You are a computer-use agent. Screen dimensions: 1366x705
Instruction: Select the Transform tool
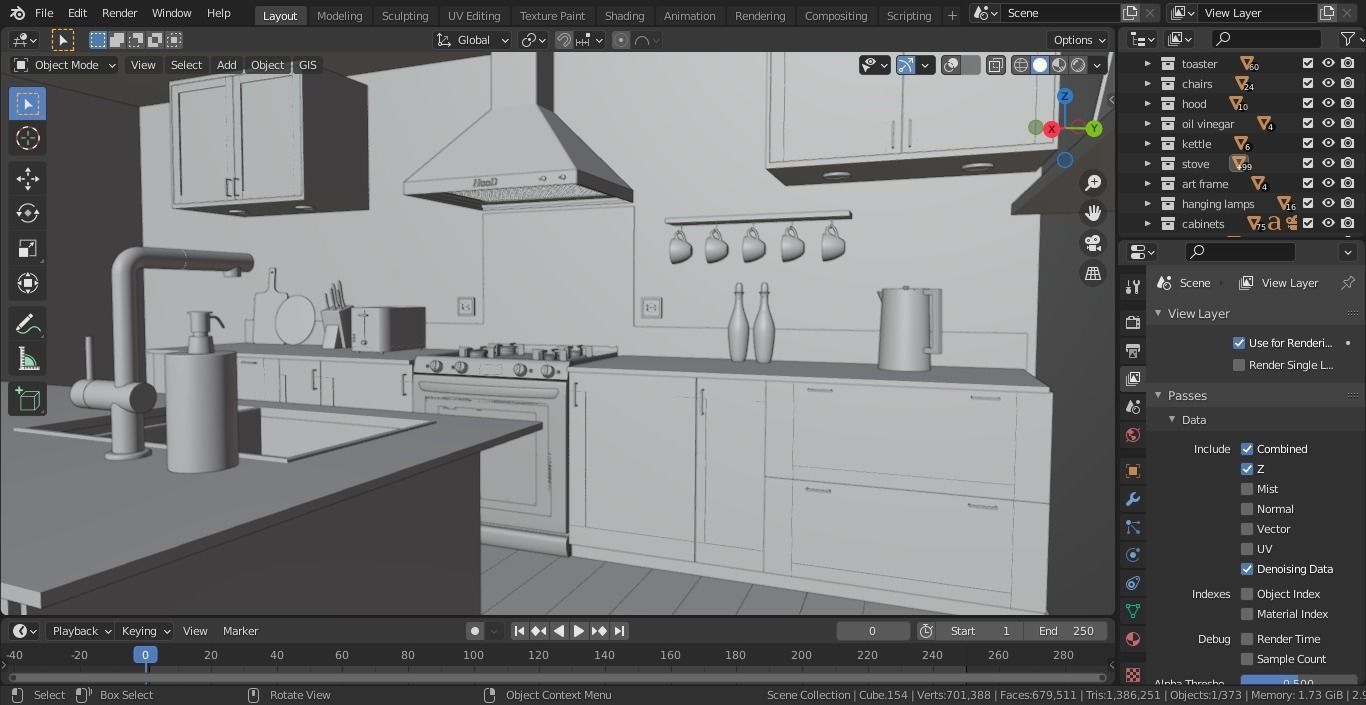coord(28,283)
